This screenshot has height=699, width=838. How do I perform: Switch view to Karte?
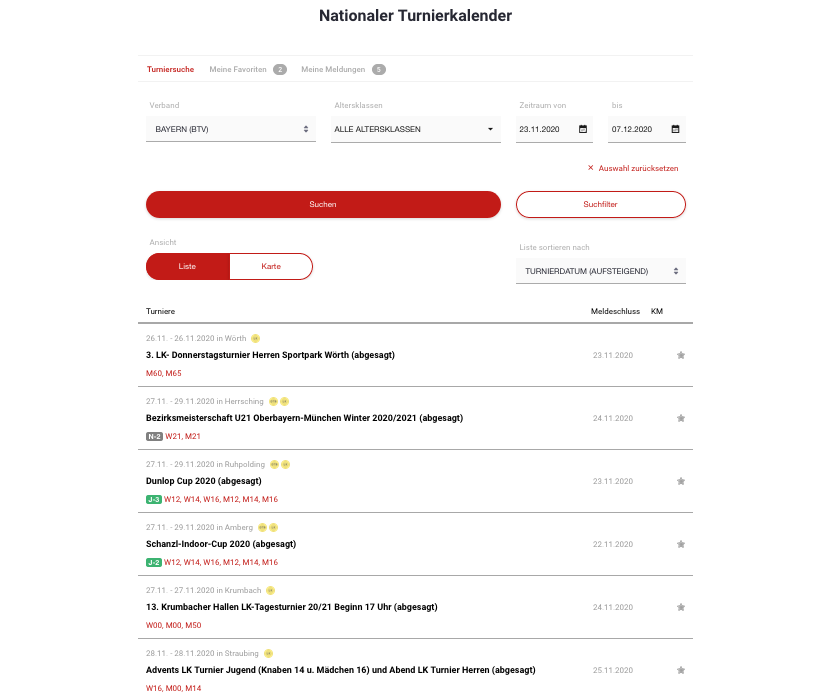(271, 267)
